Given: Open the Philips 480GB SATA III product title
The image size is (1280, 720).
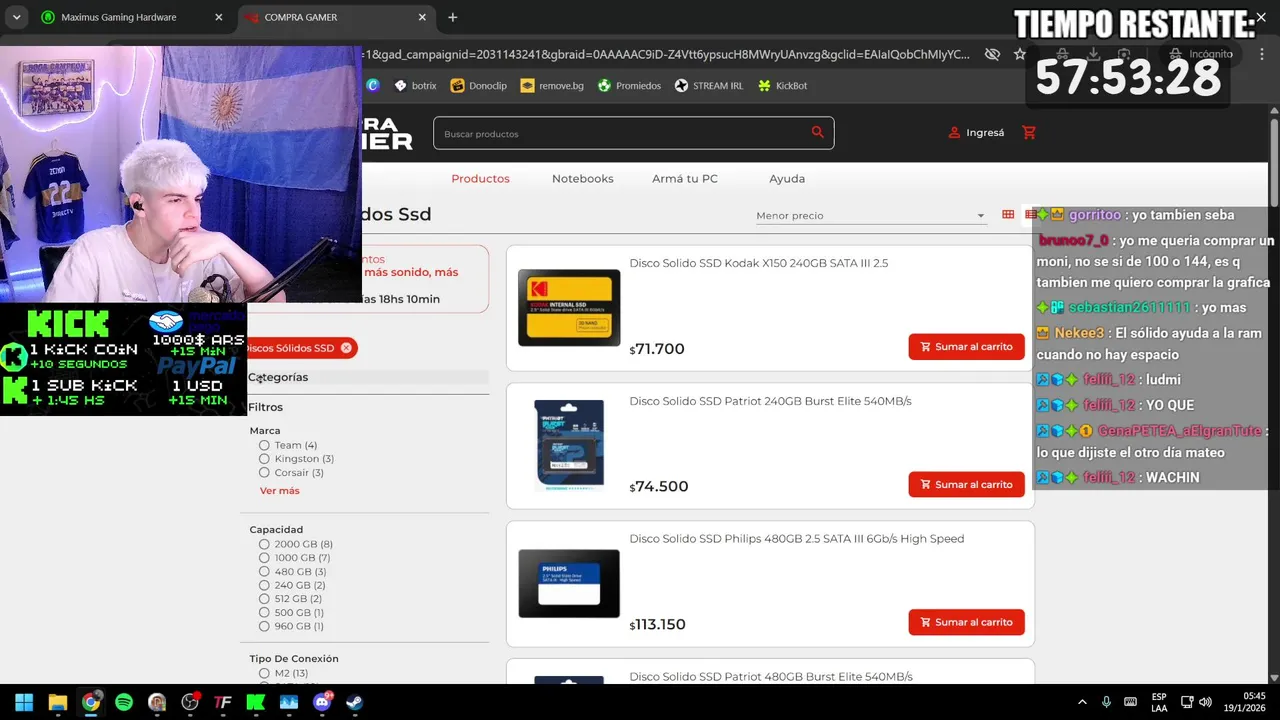Looking at the screenshot, I should [x=797, y=539].
